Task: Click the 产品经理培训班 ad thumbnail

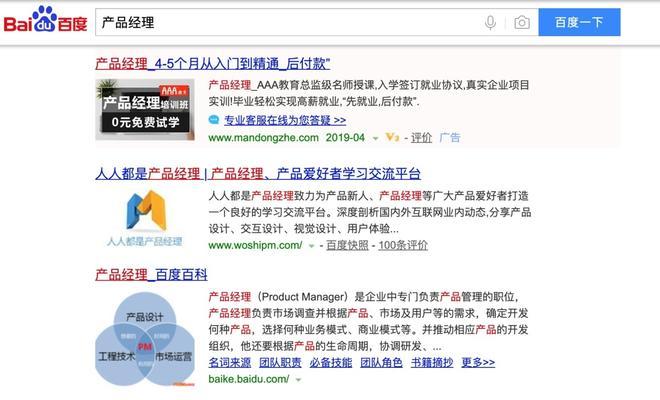Action: click(145, 109)
